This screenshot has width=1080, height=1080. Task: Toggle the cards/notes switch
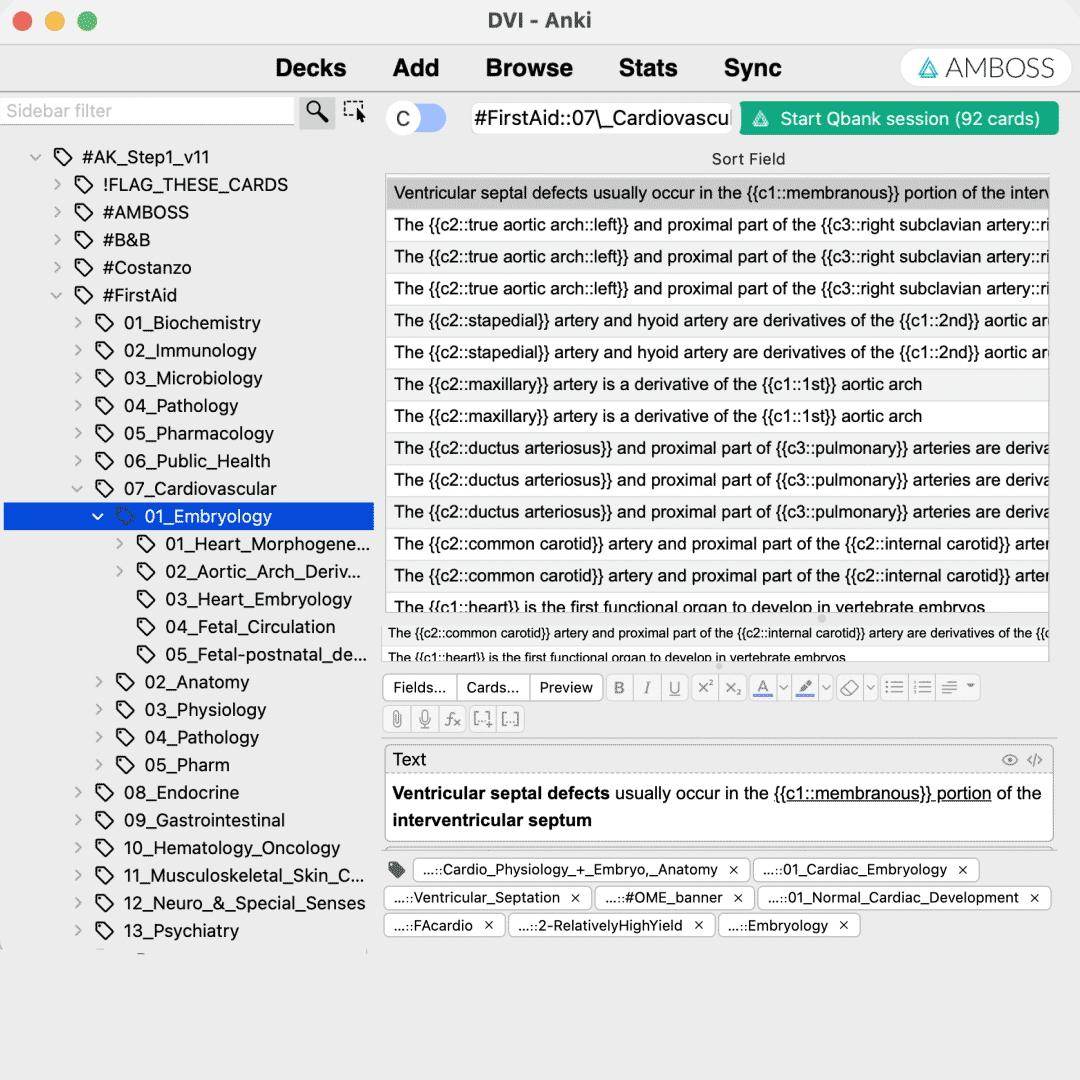(417, 118)
